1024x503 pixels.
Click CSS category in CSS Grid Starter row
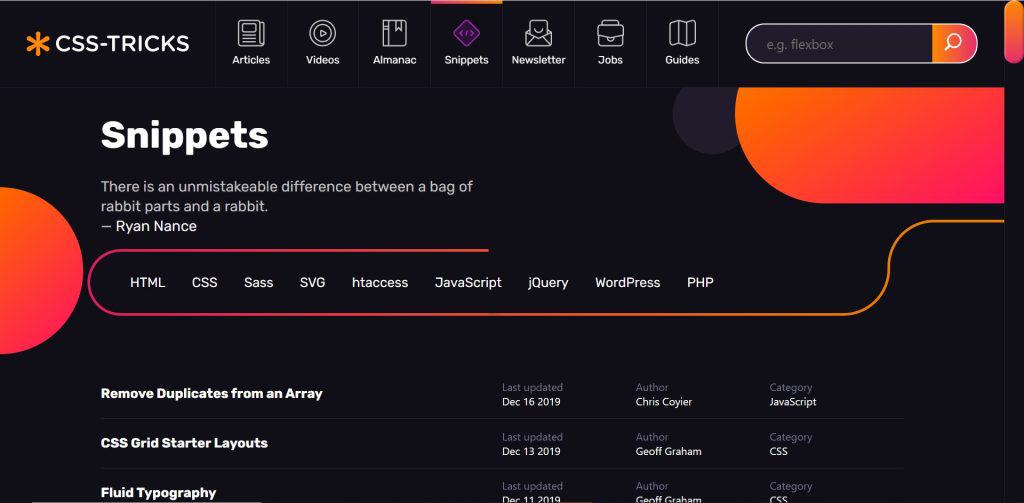(x=778, y=451)
